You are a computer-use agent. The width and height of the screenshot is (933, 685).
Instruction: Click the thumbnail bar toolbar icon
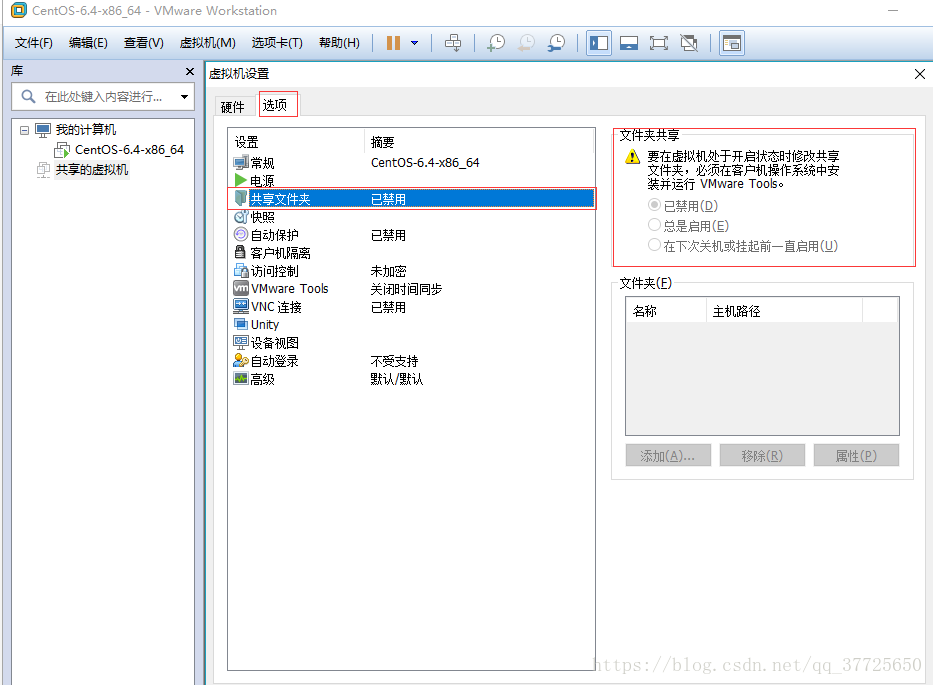pos(629,43)
